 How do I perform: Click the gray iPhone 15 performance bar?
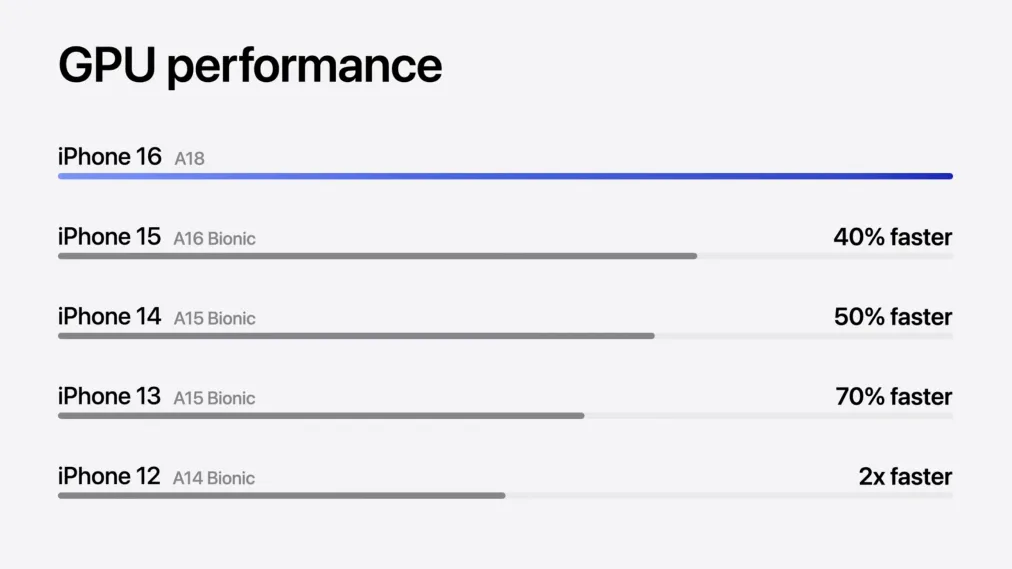pos(378,256)
